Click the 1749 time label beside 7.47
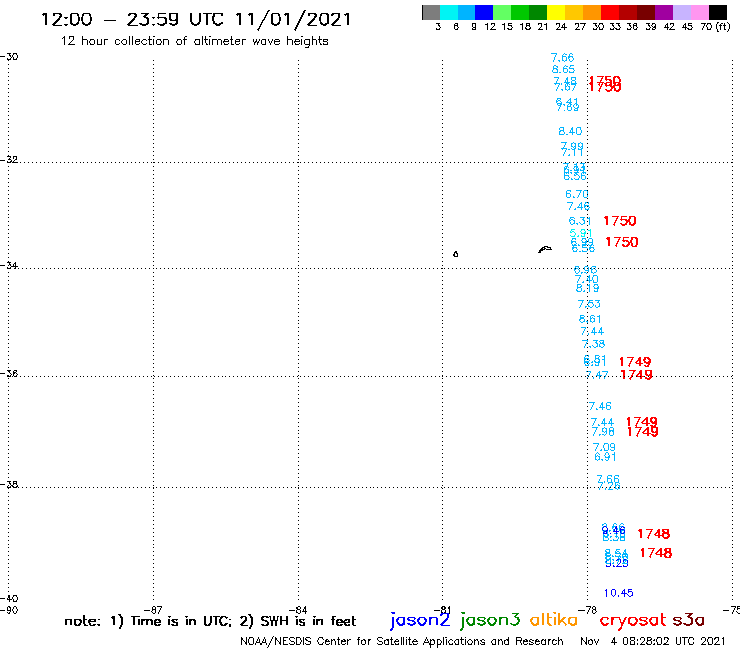This screenshot has height=650, width=740. pyautogui.click(x=636, y=375)
